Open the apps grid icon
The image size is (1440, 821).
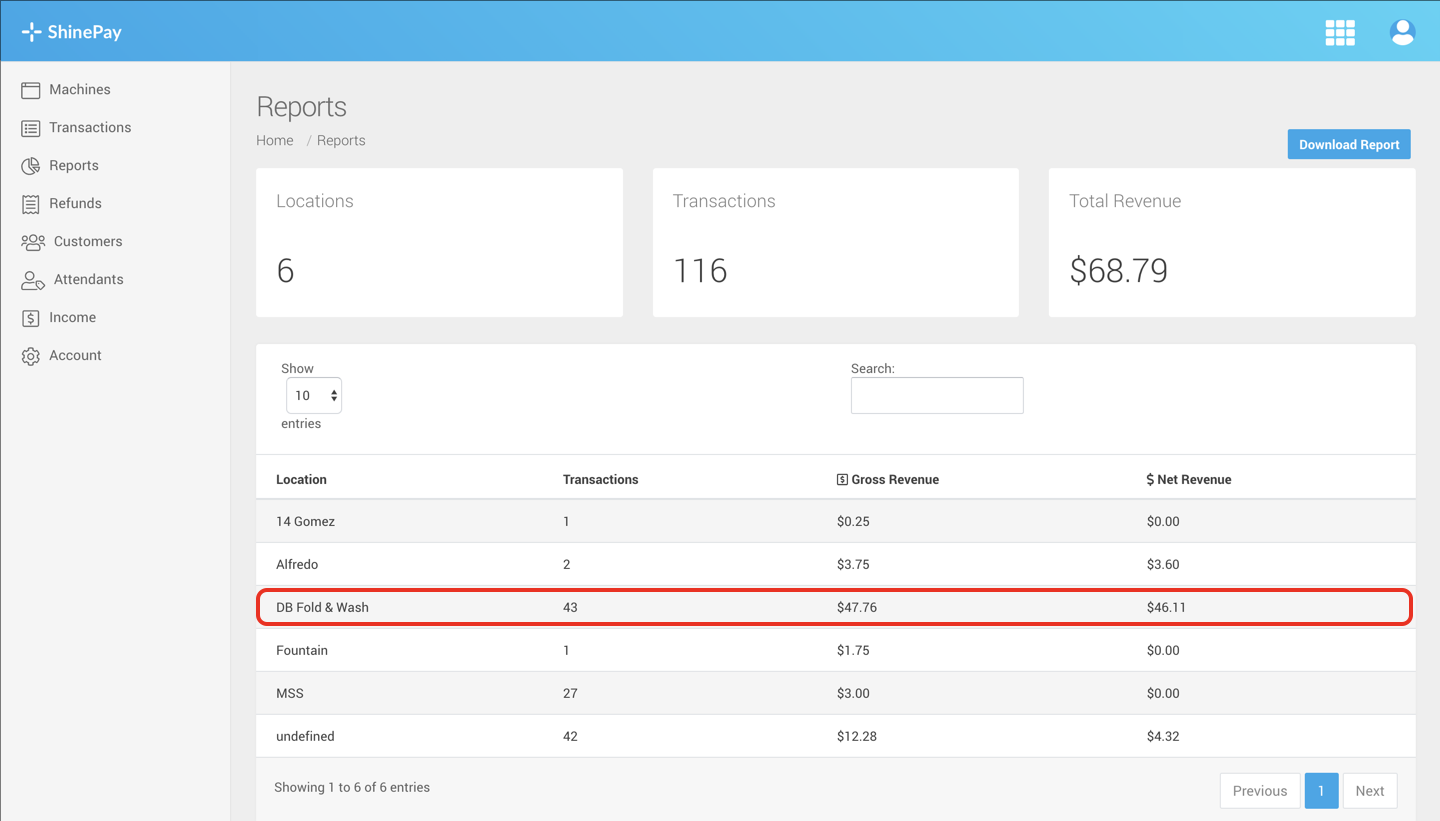click(x=1340, y=32)
